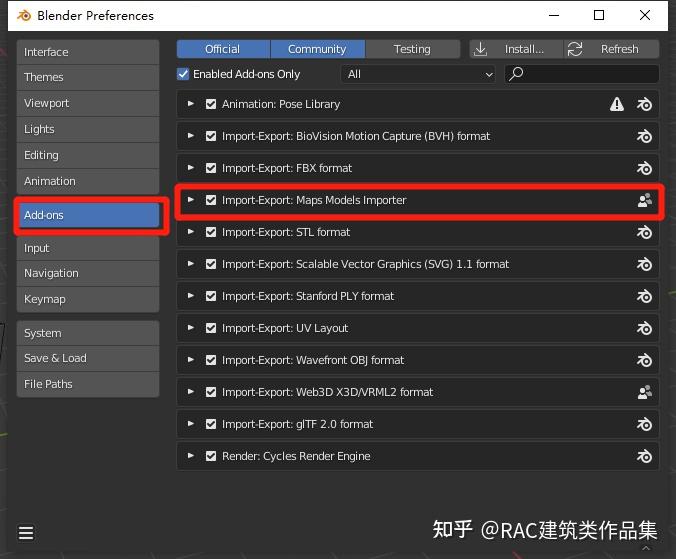
Task: Uncheck the Wavefront OBJ format add-on
Action: pos(211,360)
